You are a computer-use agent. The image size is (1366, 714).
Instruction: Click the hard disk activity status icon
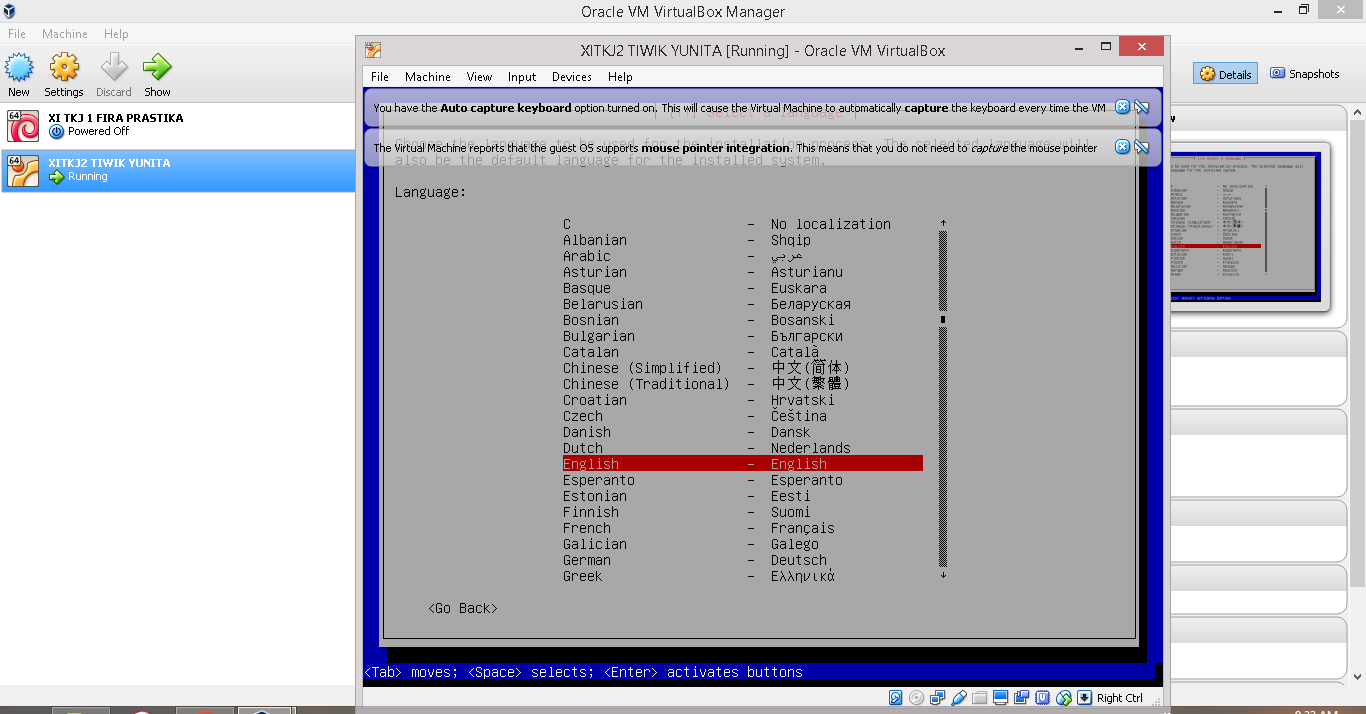coord(896,698)
